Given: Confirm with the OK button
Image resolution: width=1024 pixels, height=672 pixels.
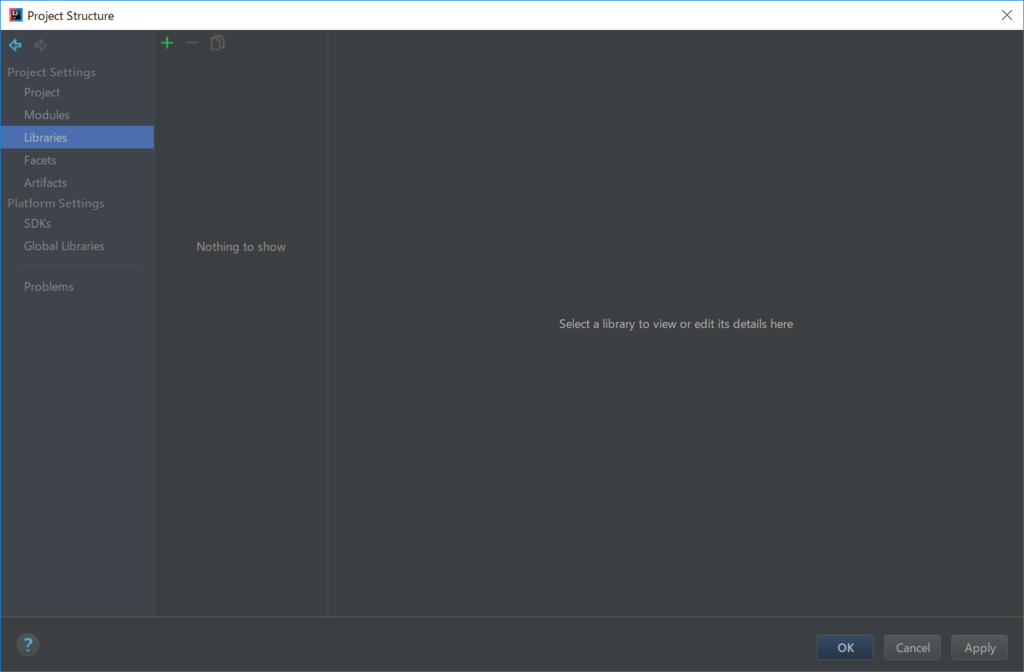Looking at the screenshot, I should click(x=845, y=647).
